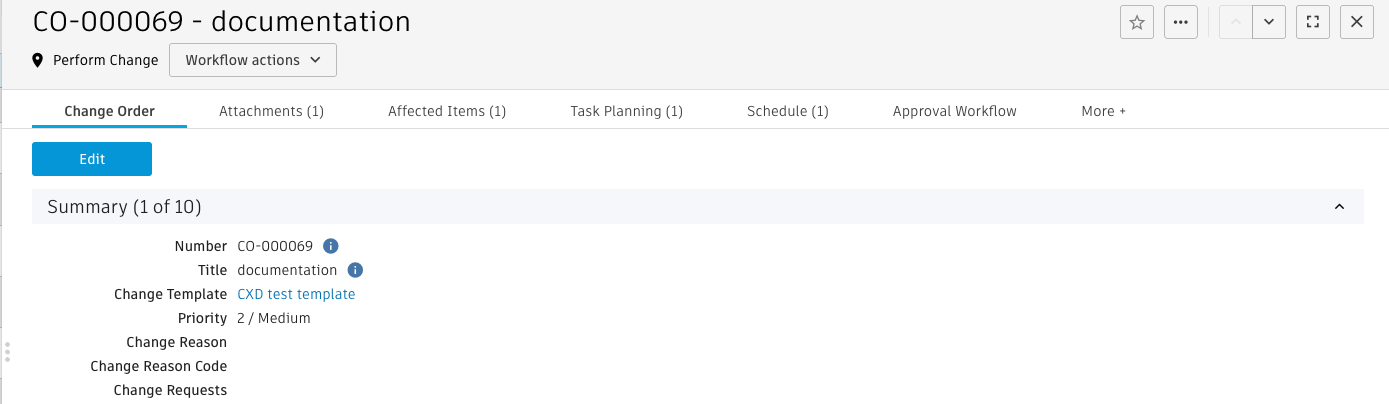Image resolution: width=1389 pixels, height=404 pixels.
Task: Expand the More + tab menu
Action: tap(1103, 111)
